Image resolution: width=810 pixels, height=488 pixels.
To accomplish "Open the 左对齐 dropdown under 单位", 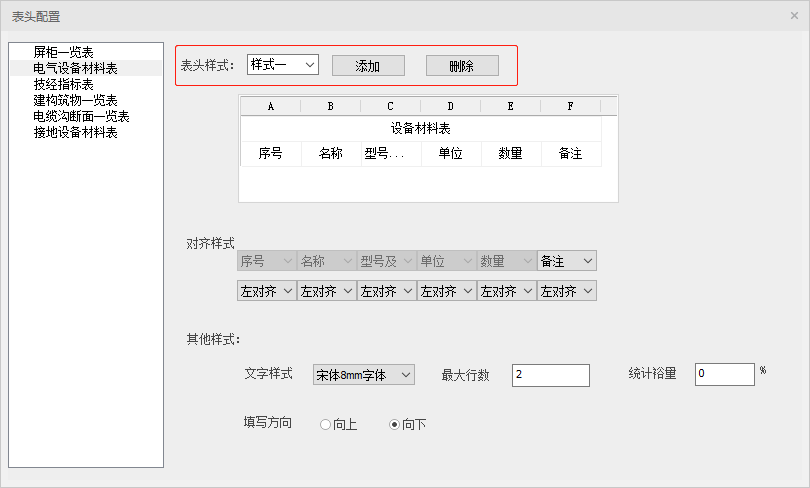I will tap(446, 291).
